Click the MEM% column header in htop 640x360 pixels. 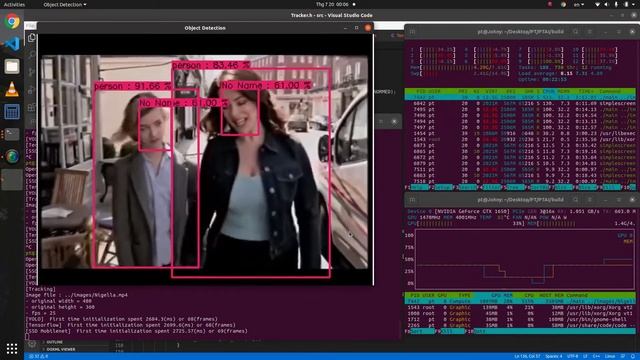point(563,91)
